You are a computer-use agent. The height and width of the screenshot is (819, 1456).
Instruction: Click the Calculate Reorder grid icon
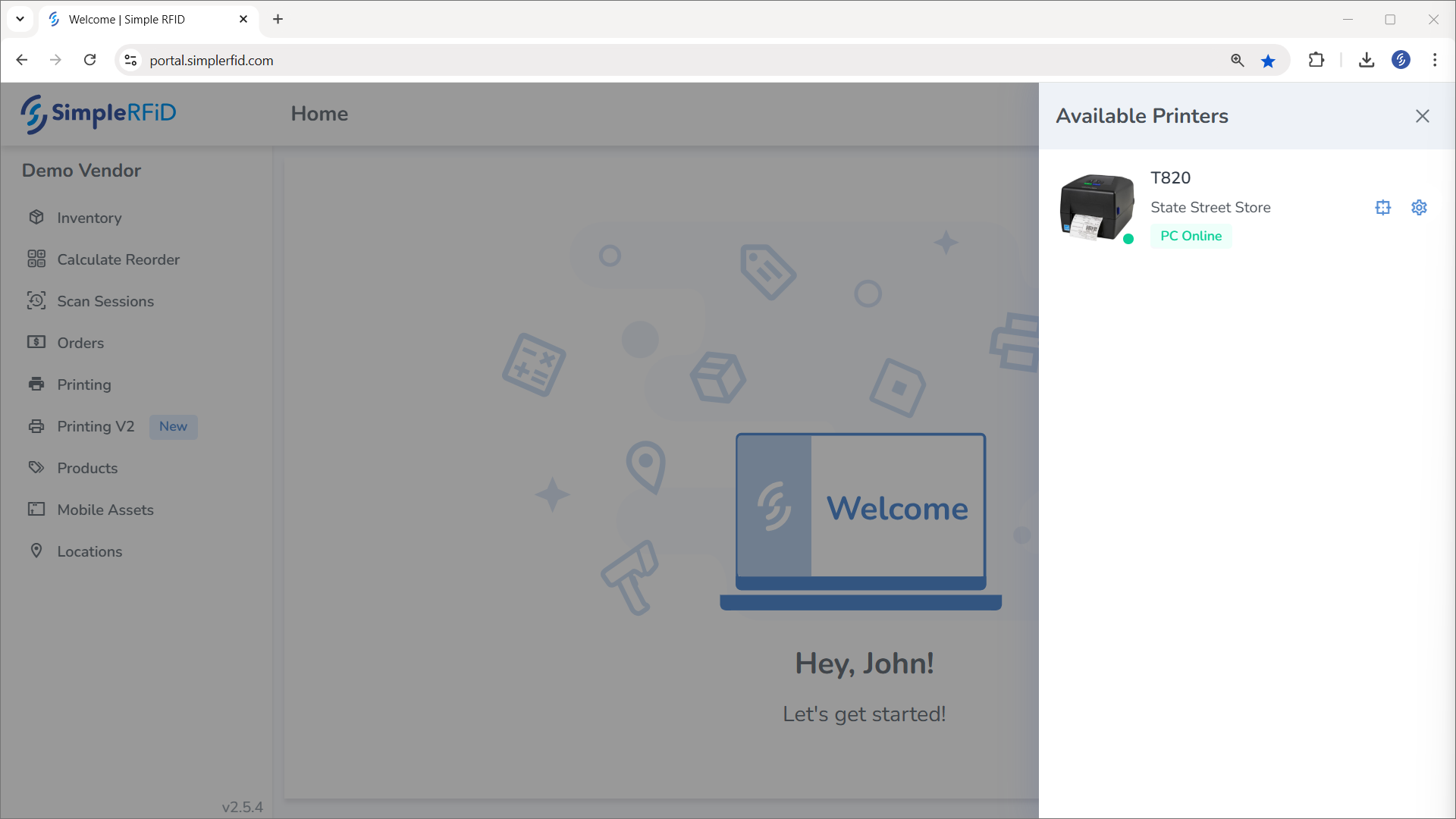point(36,259)
